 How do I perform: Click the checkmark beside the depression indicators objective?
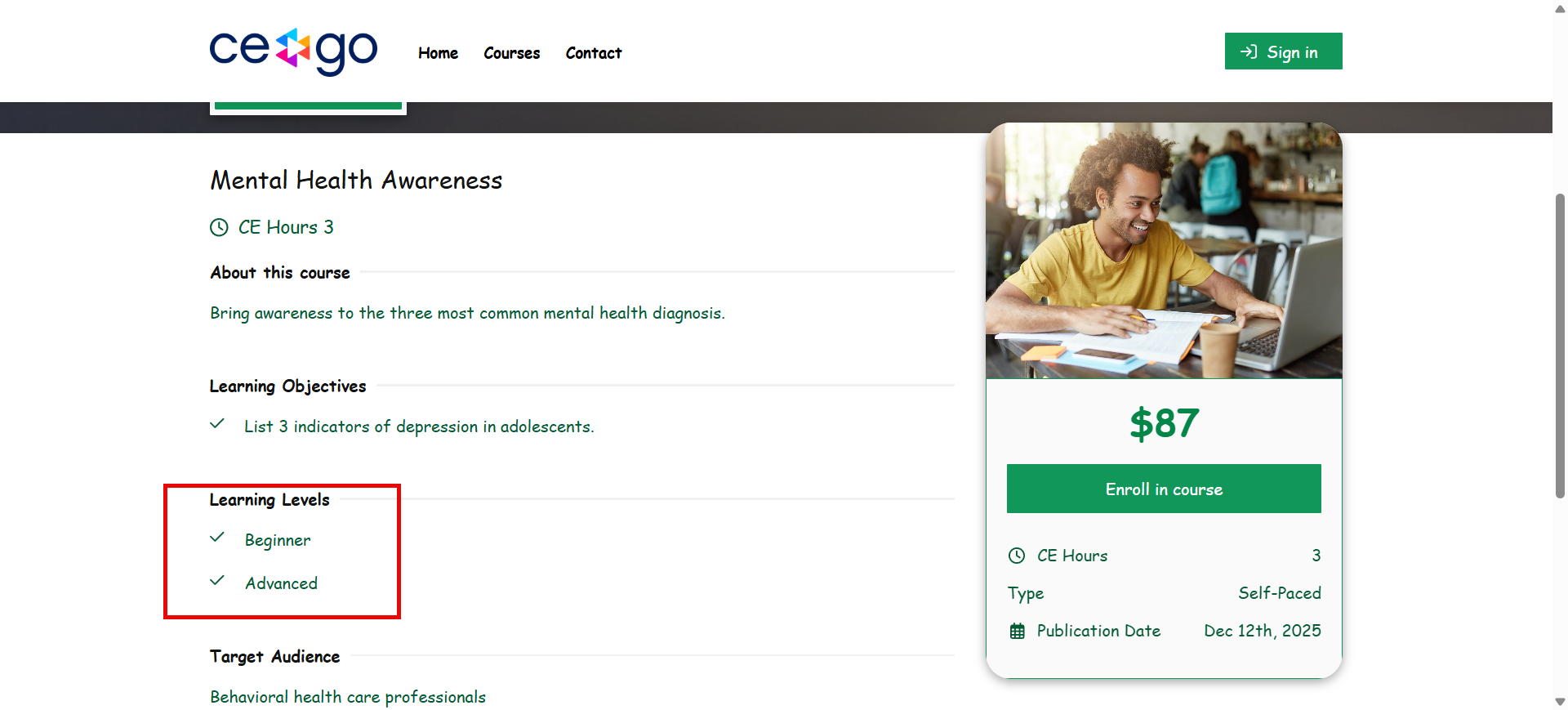217,424
